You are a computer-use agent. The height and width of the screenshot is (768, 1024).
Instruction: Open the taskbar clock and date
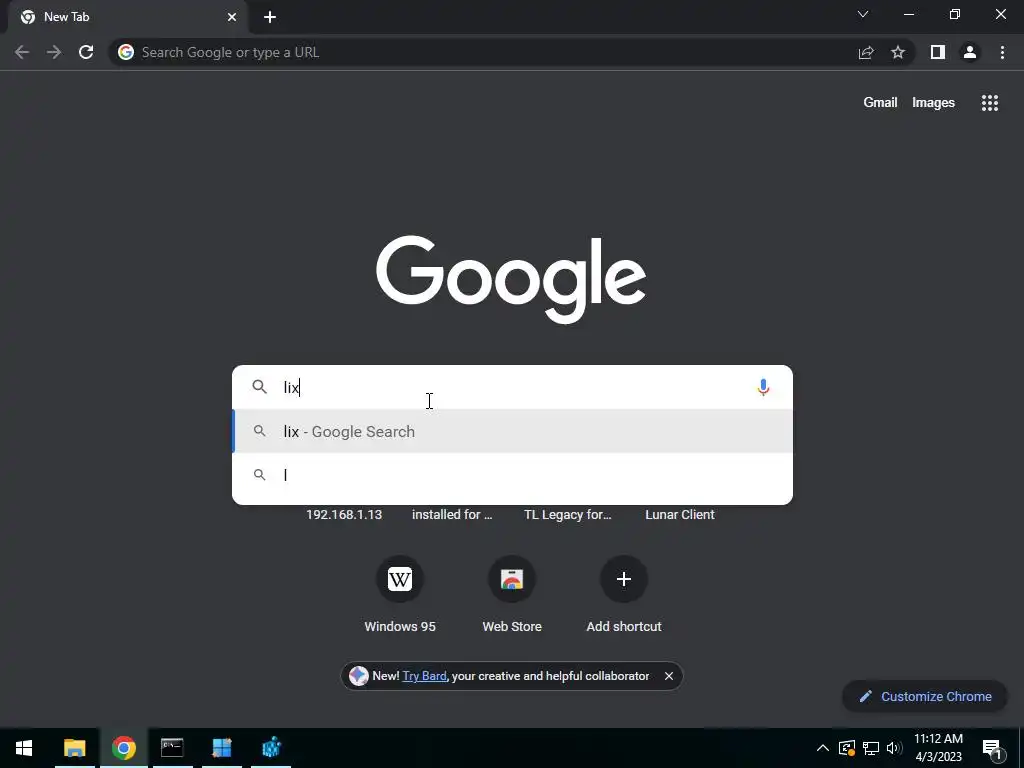pos(938,748)
